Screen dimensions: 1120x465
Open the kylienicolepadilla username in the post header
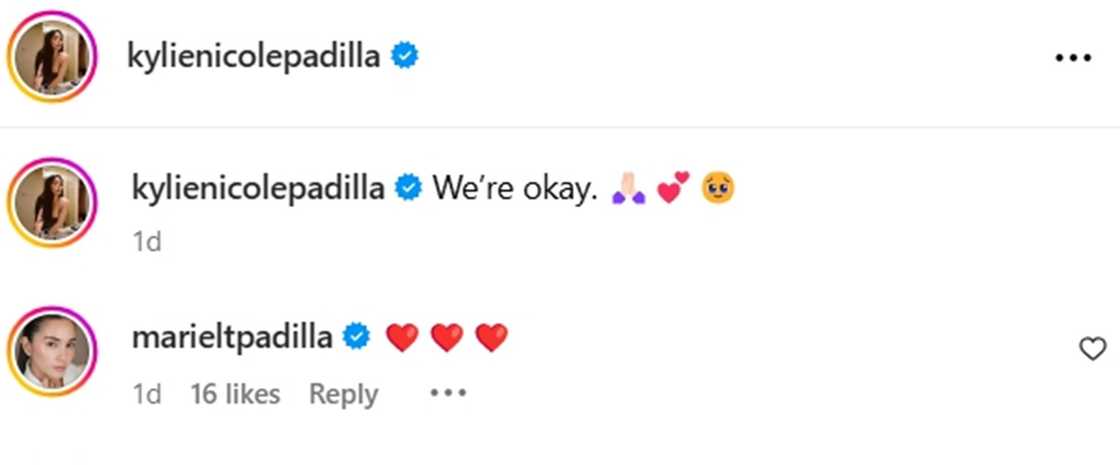(254, 57)
